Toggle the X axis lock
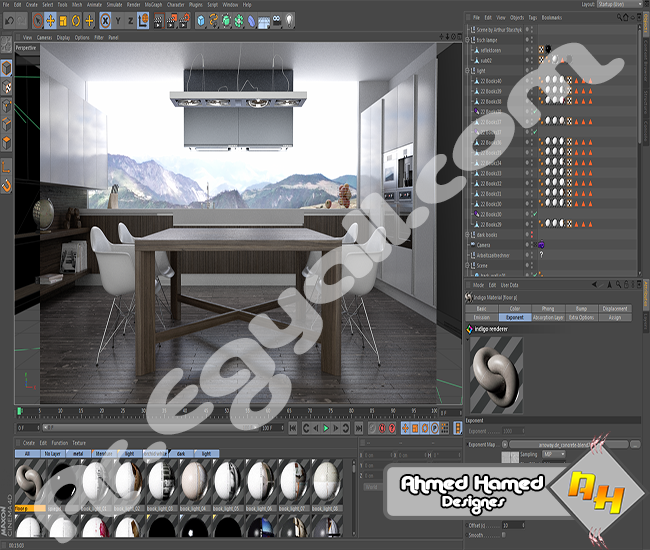The image size is (650, 550). coord(105,21)
